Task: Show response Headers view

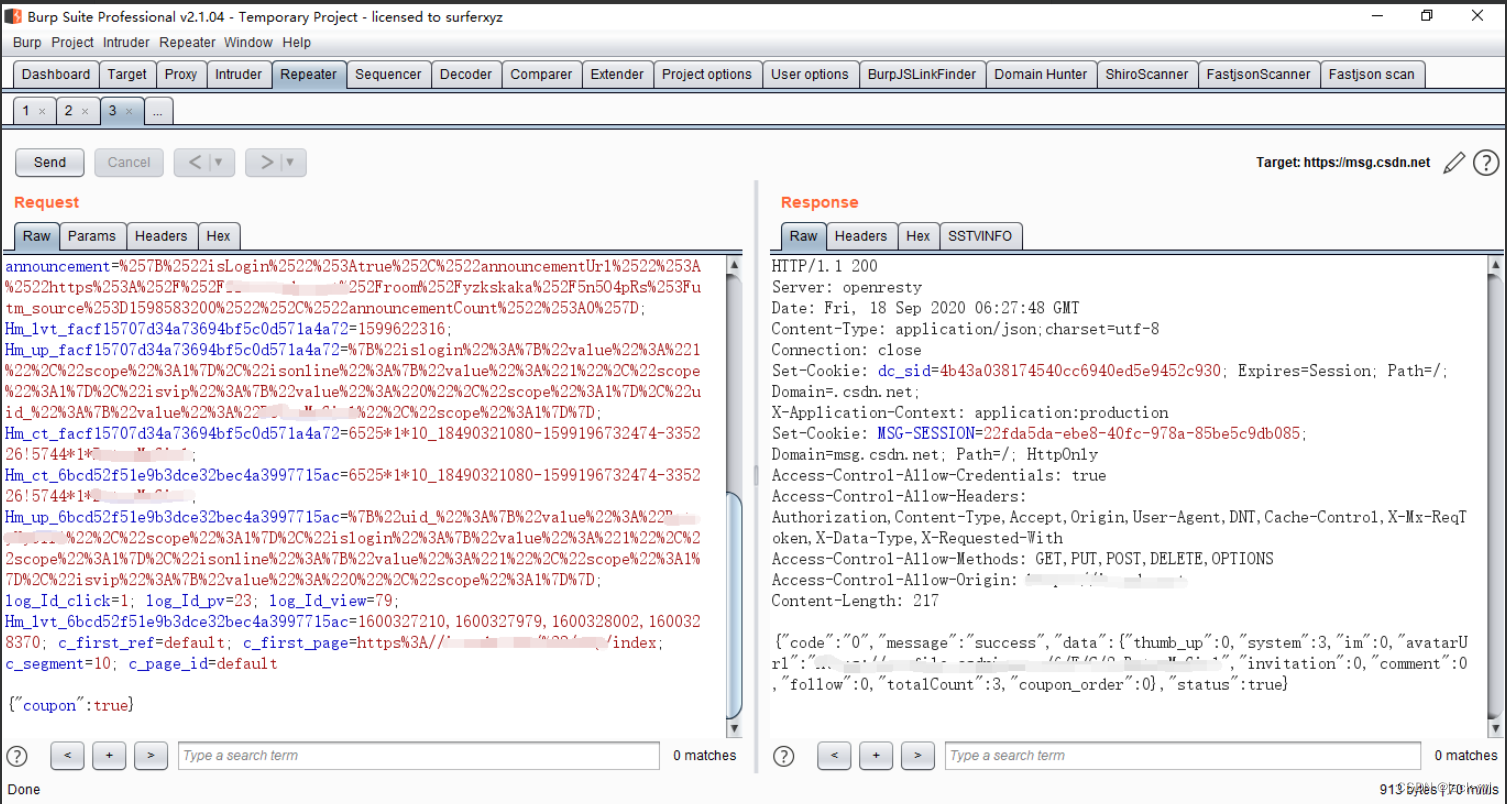Action: (x=861, y=236)
